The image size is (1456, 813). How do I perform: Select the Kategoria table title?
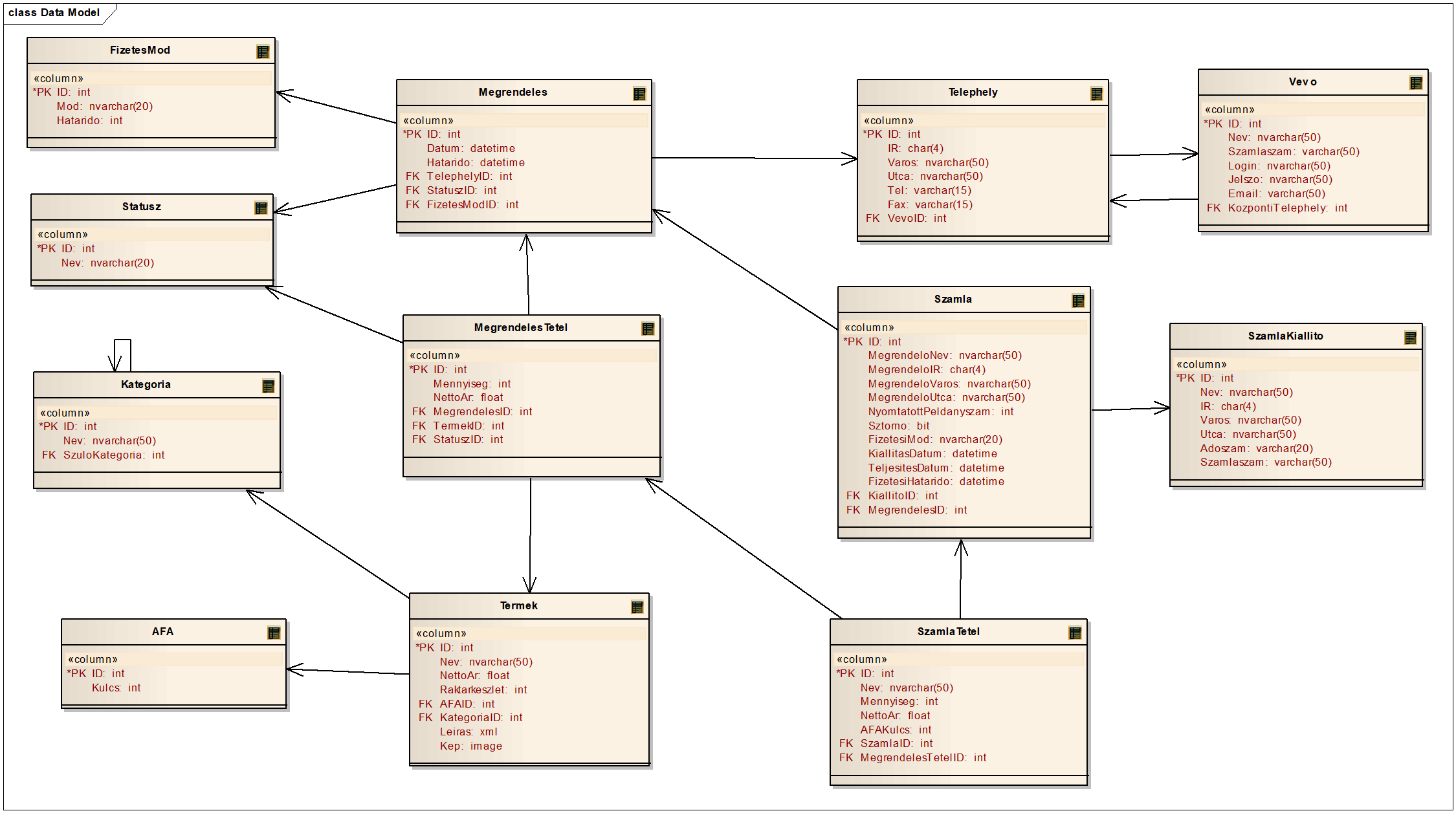click(x=146, y=385)
